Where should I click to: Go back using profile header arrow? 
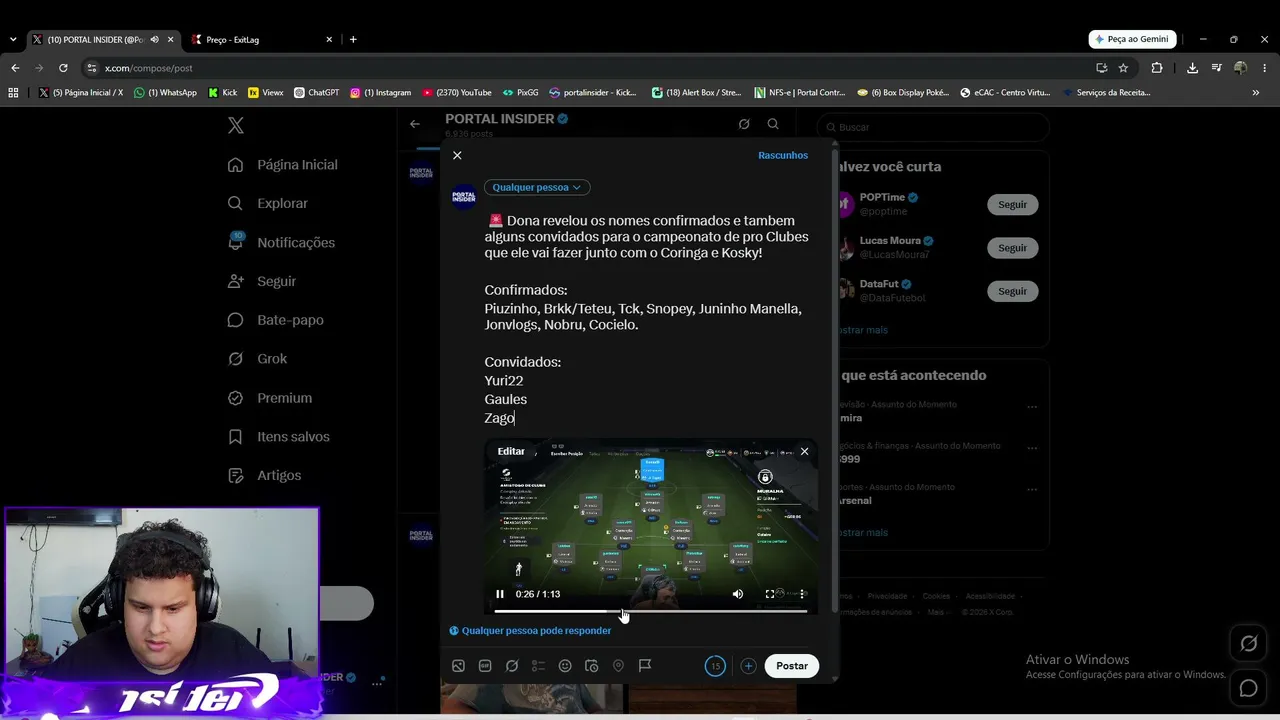point(415,124)
